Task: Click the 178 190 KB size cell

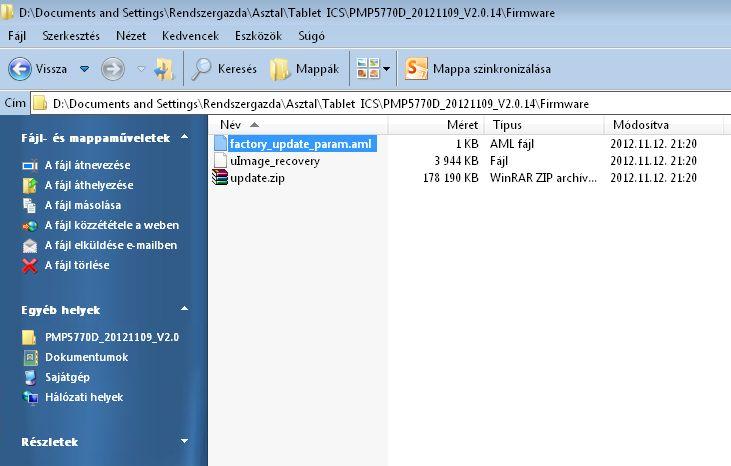Action: (450, 178)
